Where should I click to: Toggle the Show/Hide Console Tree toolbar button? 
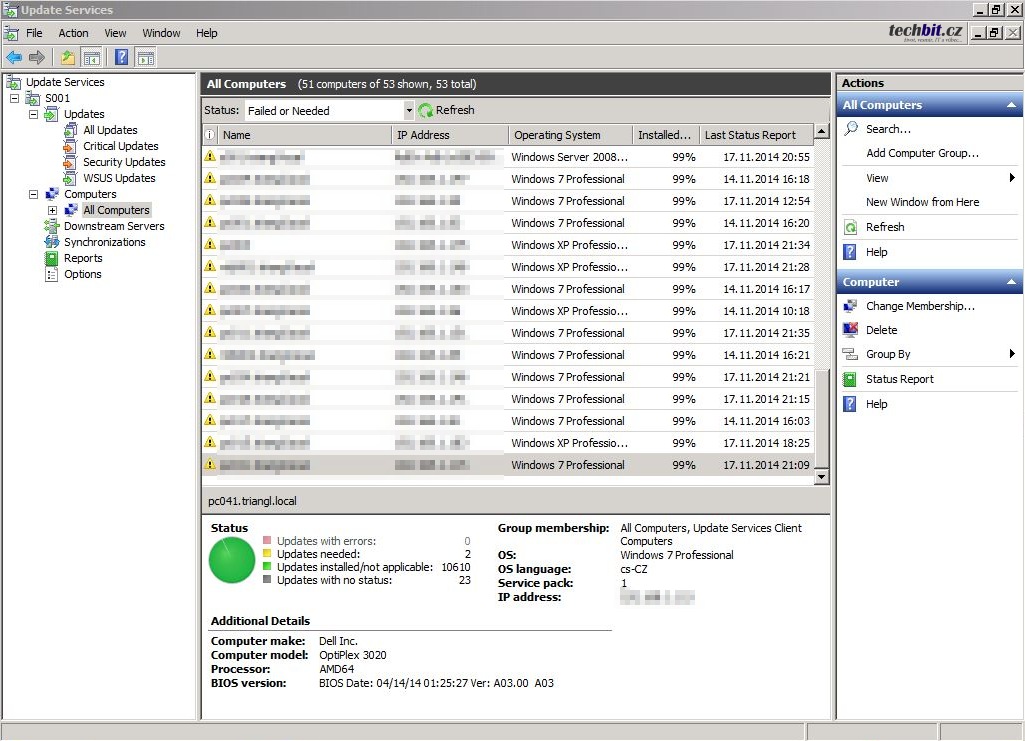[92, 58]
